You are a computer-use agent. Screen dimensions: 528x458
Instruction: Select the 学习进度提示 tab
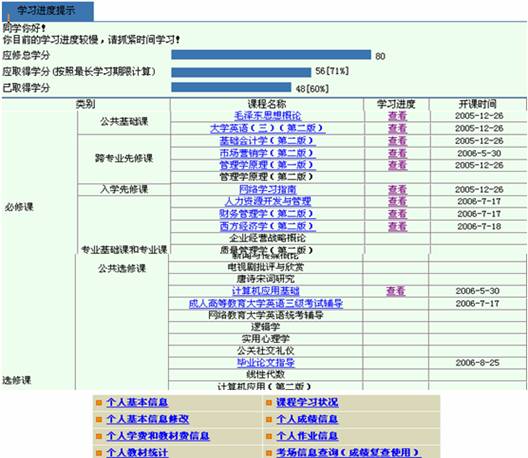pos(47,11)
